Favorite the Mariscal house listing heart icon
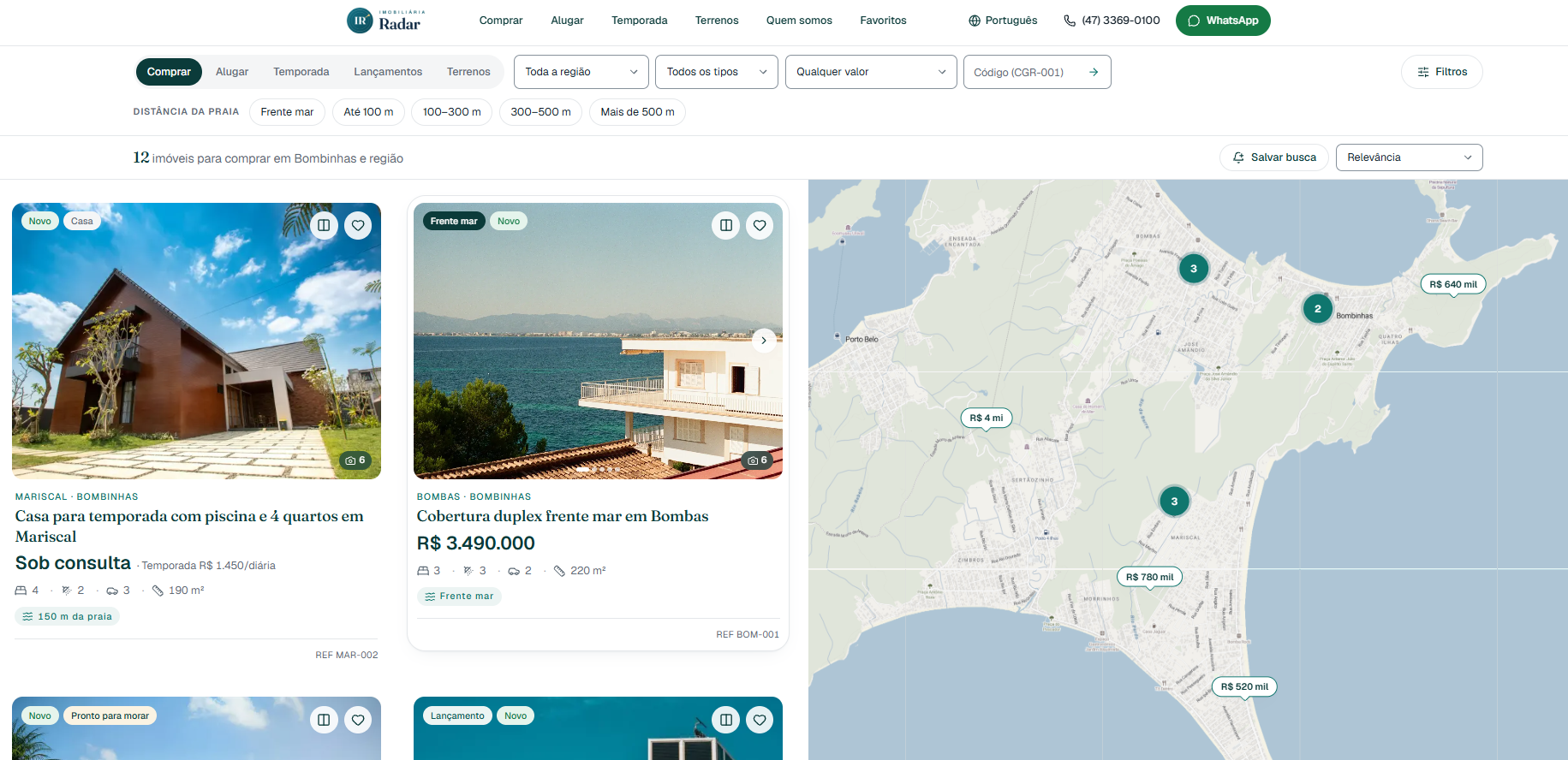Screen dimensions: 1568x760 pos(358,226)
